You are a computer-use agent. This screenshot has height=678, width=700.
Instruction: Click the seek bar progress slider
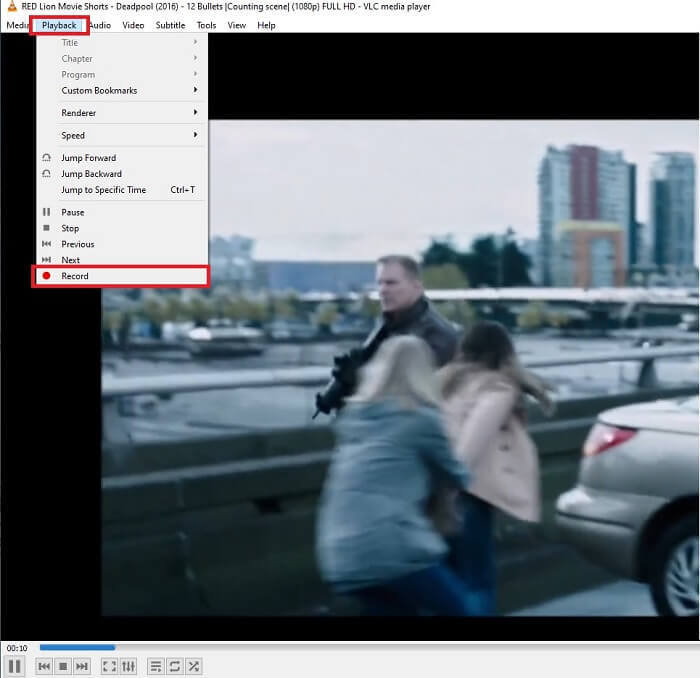(x=369, y=647)
